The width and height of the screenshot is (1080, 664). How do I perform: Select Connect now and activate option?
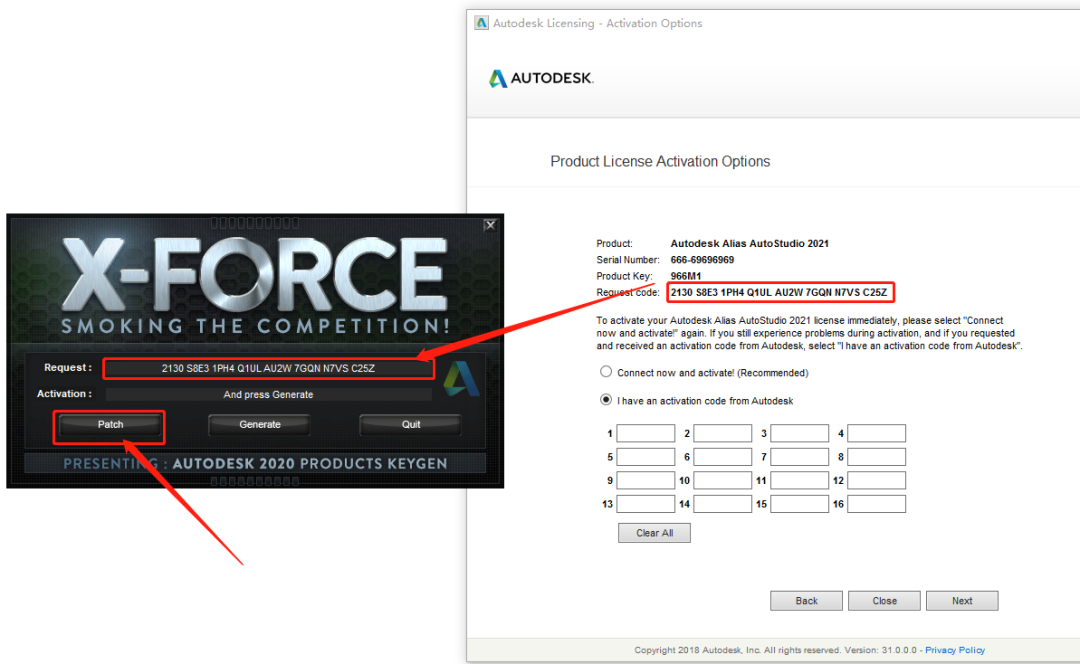click(605, 372)
